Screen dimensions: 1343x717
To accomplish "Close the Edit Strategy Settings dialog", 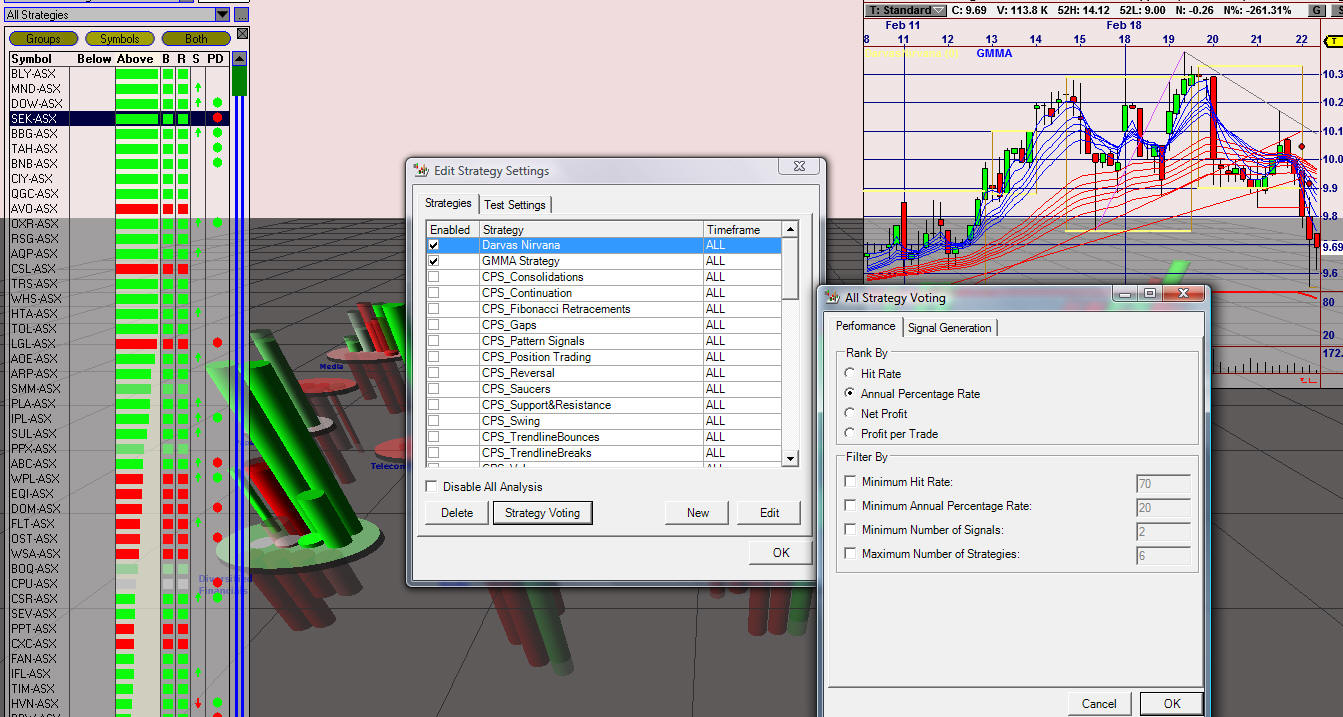I will [x=799, y=167].
